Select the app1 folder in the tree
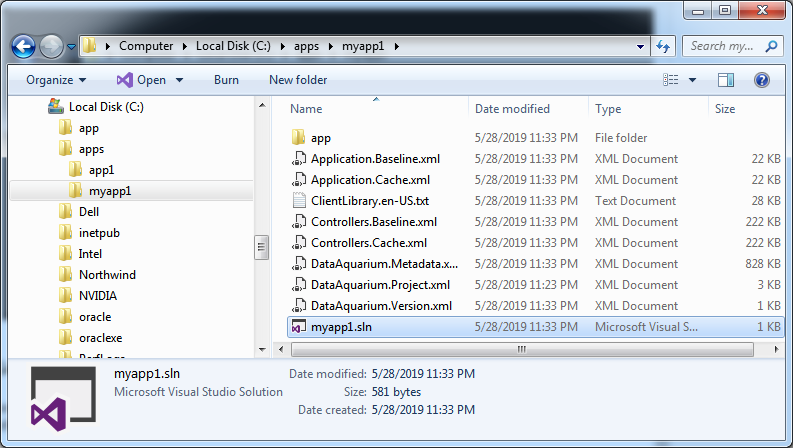Image resolution: width=793 pixels, height=448 pixels. click(x=101, y=170)
